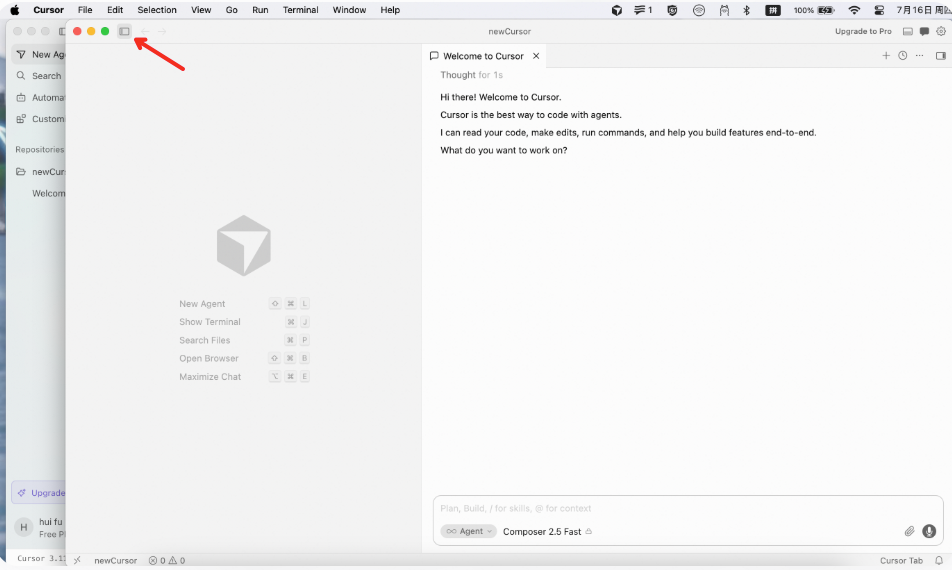The height and width of the screenshot is (570, 952).
Task: Open chat history clock icon
Action: pos(903,56)
